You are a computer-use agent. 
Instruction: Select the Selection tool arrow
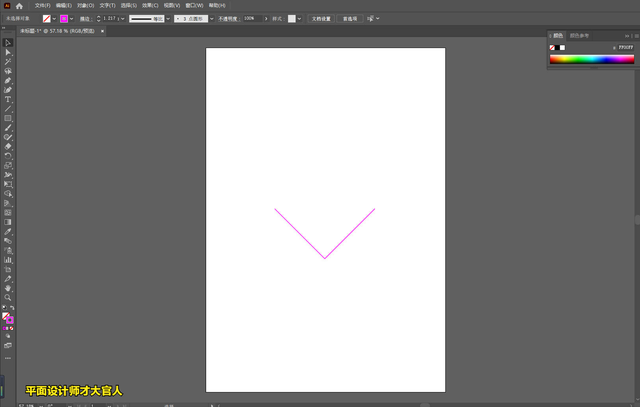pyautogui.click(x=8, y=43)
